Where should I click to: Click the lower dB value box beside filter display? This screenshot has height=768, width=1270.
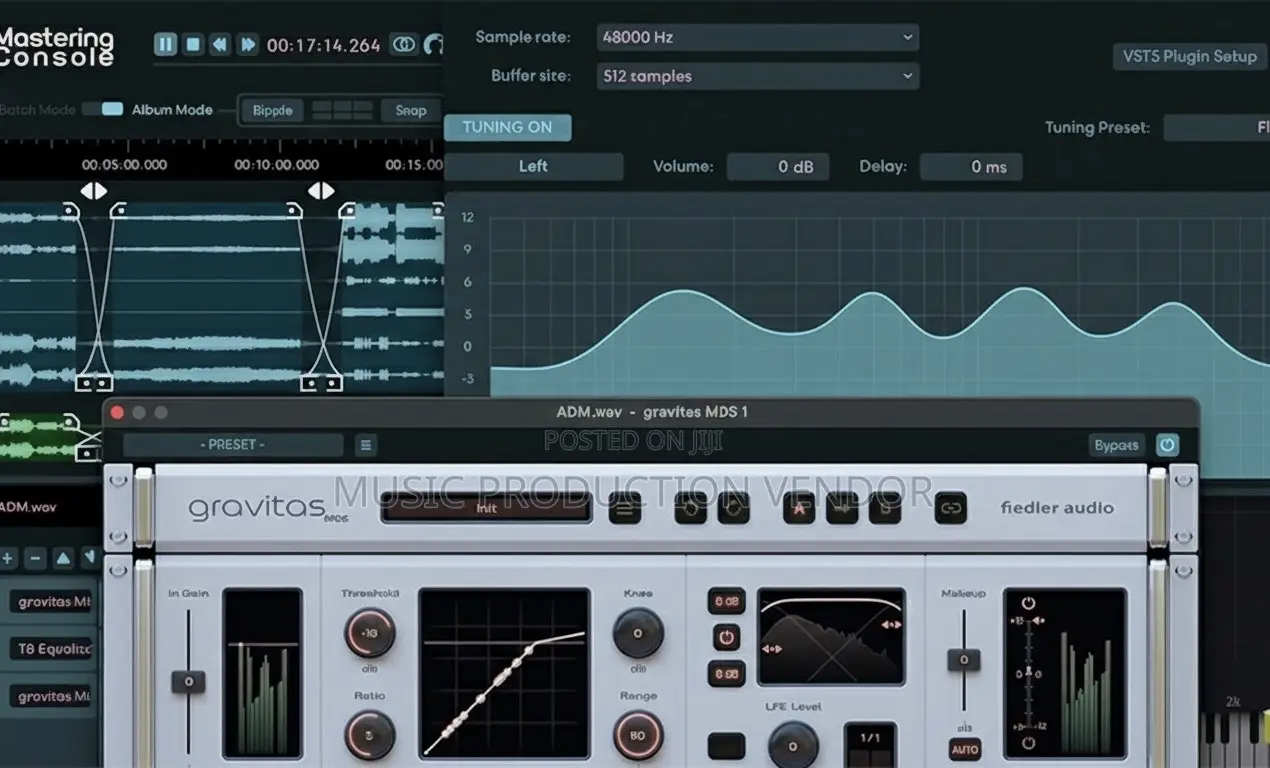pyautogui.click(x=726, y=674)
